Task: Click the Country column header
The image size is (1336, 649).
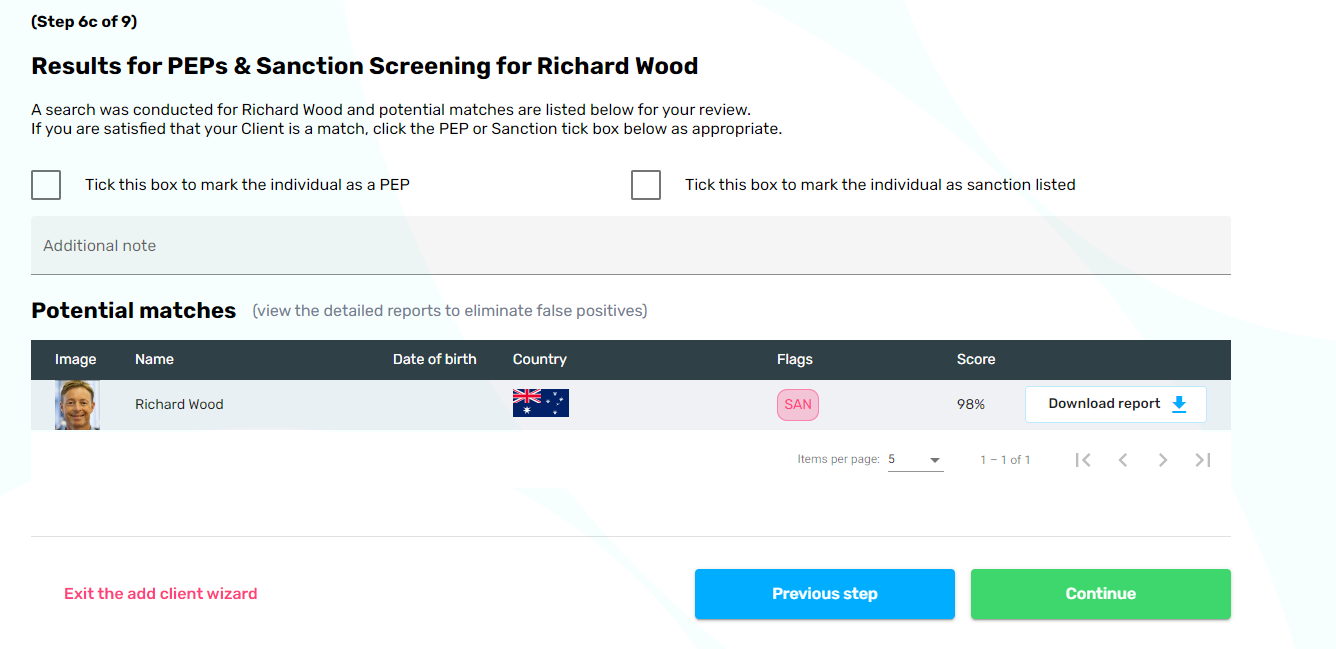Action: (539, 360)
